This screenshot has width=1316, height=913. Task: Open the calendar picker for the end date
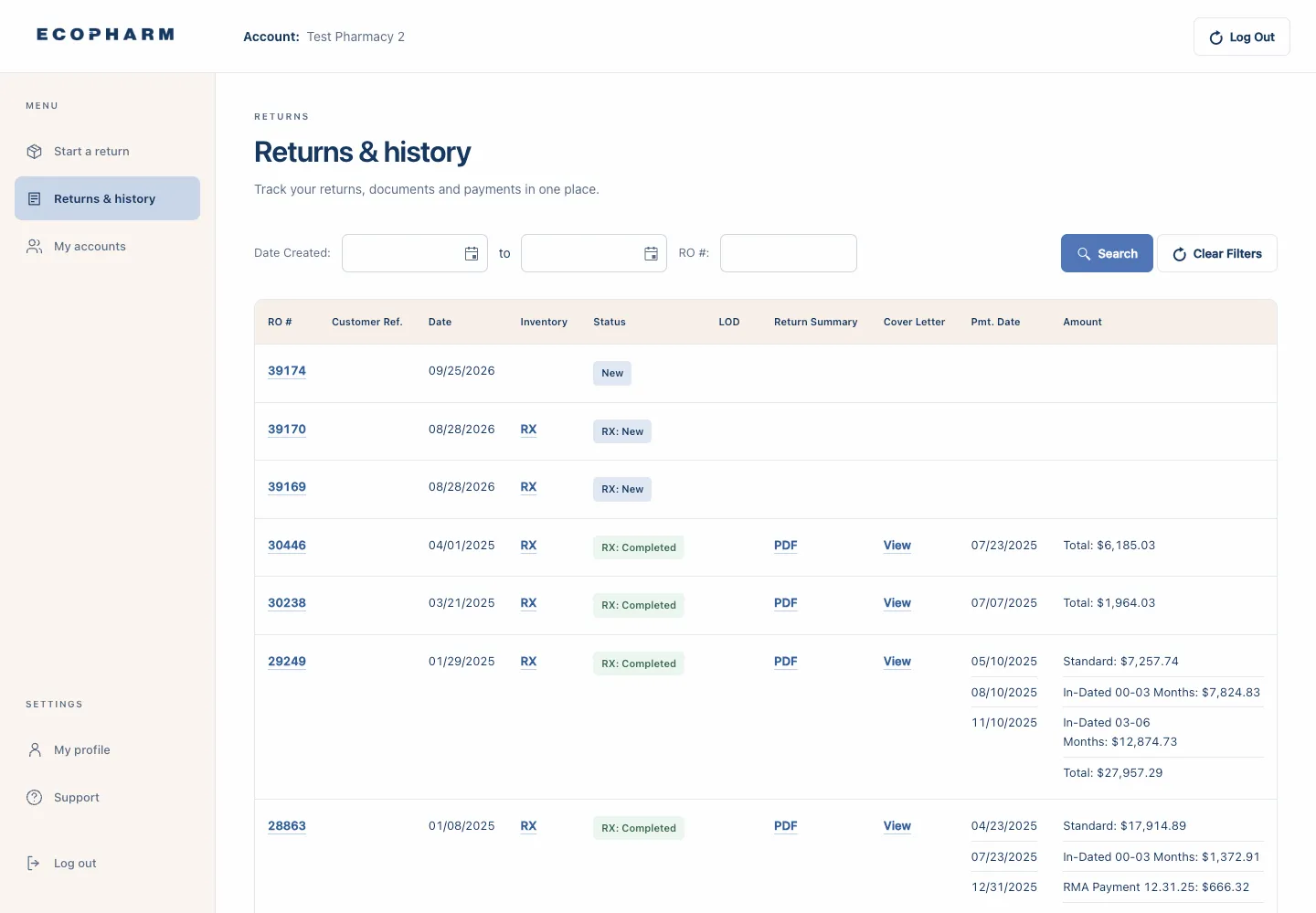tap(651, 254)
